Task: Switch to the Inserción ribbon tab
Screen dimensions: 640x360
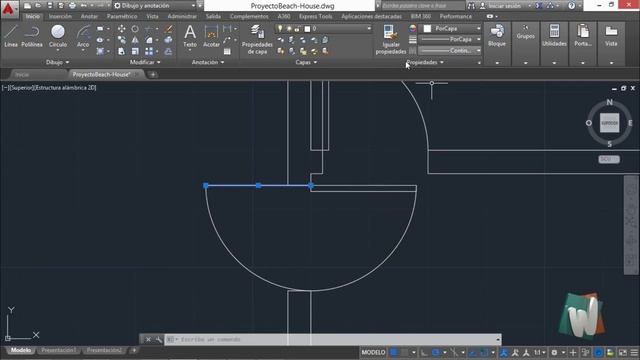Action: click(x=60, y=16)
